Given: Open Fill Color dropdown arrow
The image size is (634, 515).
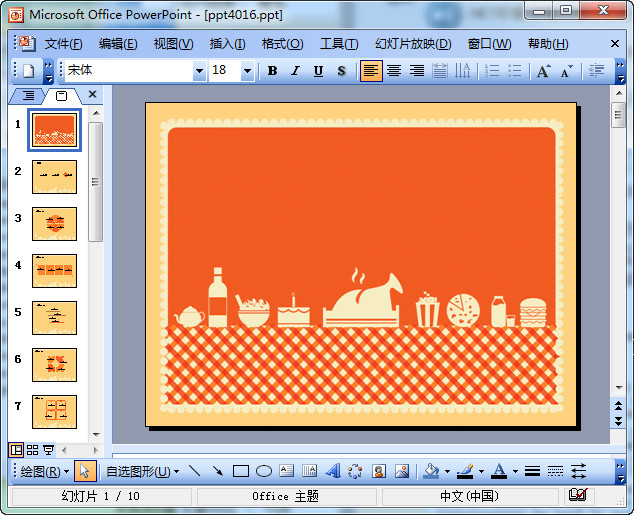Looking at the screenshot, I should click(x=447, y=471).
